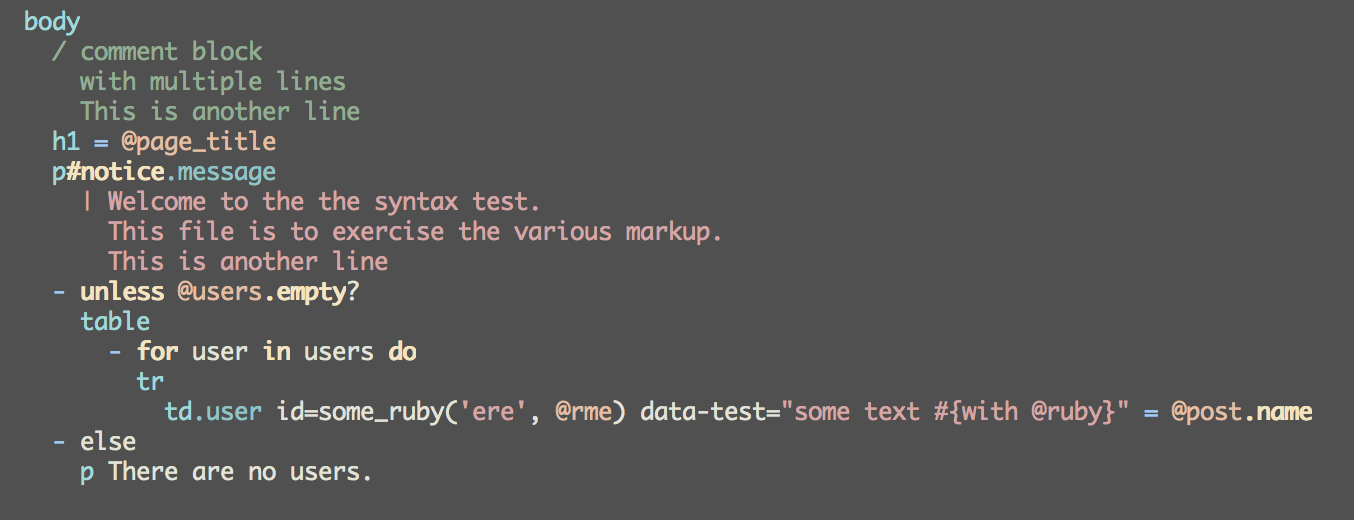Screen dimensions: 1354x520
Task: Click the "There are no users." text
Action: [240, 471]
